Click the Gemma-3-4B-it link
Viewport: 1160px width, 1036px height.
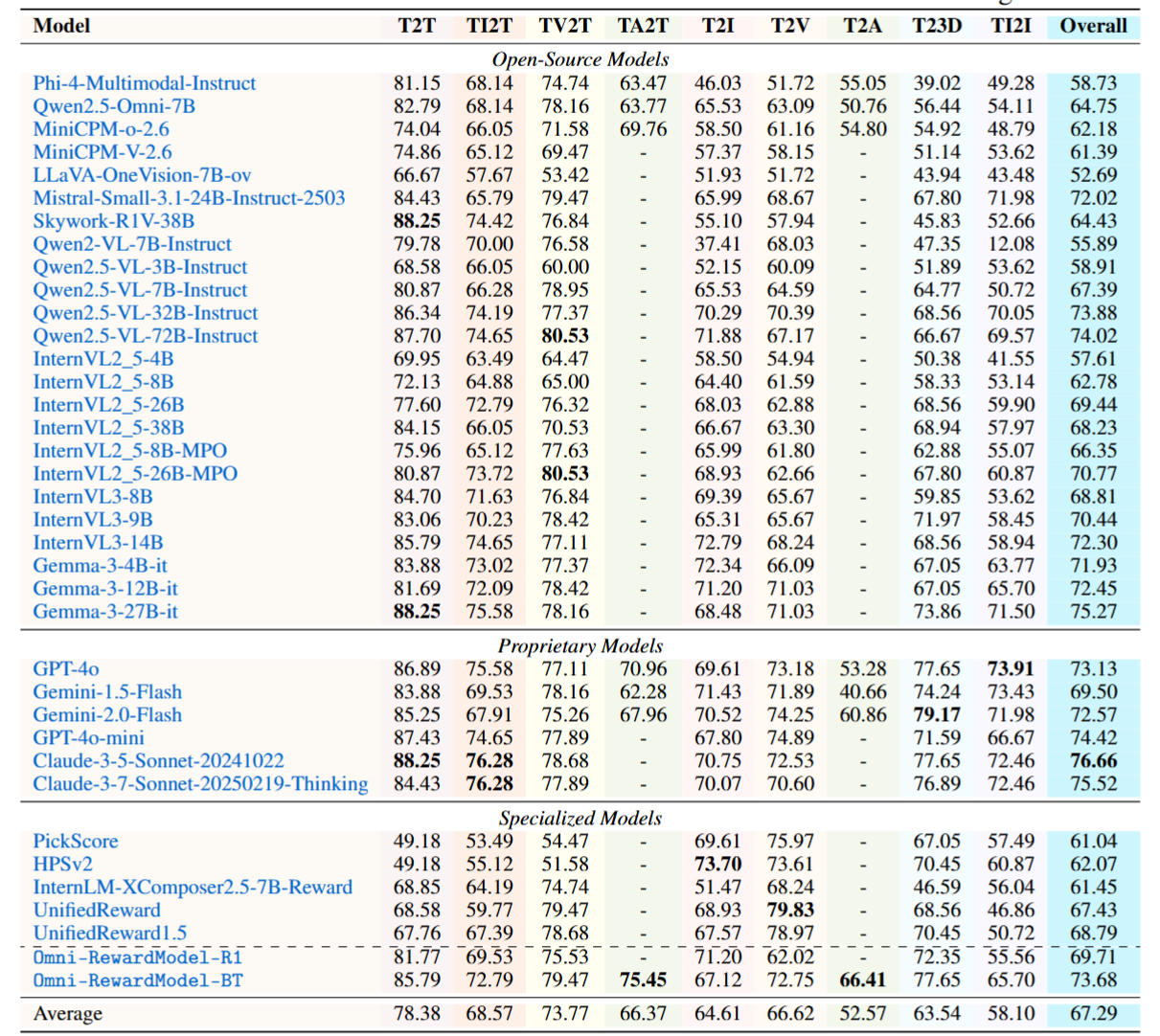pyautogui.click(x=100, y=566)
